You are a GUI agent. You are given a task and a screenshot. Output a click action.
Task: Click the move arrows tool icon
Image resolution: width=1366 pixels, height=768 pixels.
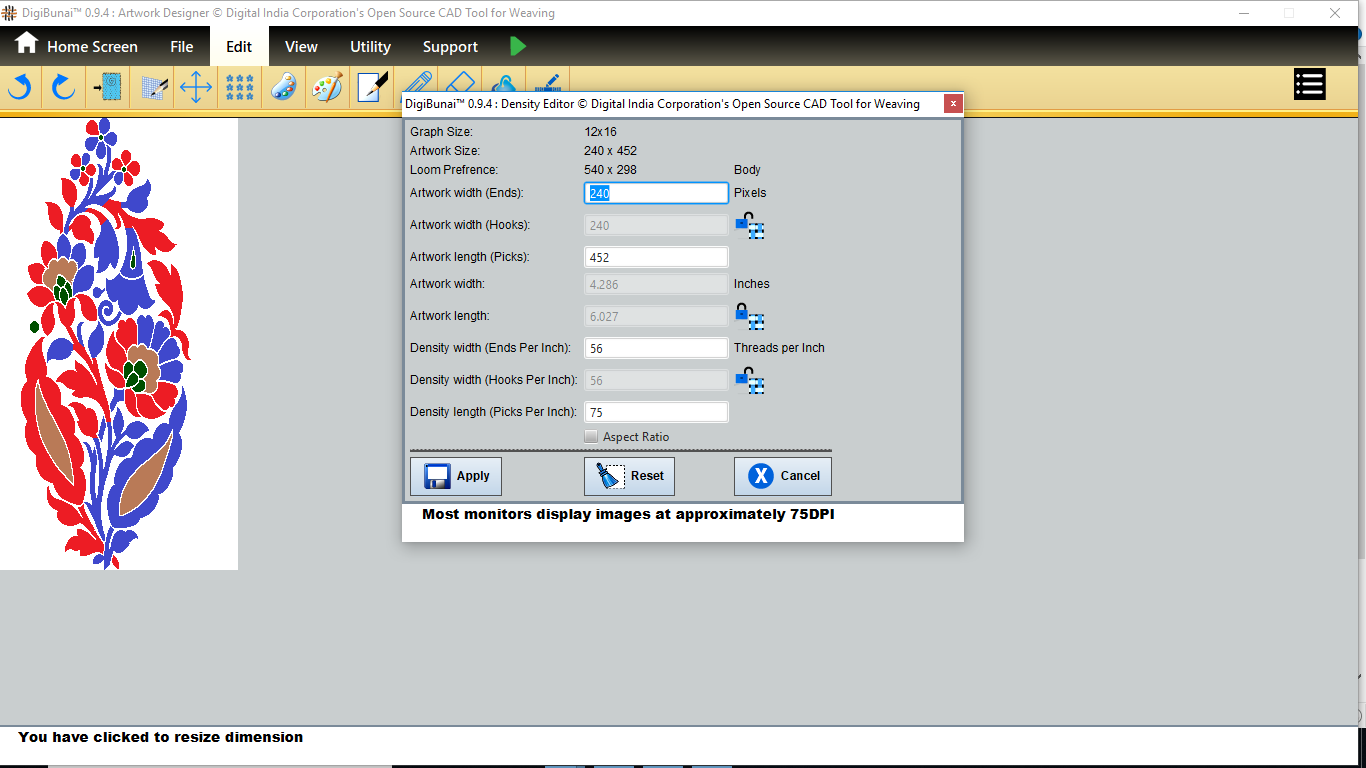195,87
